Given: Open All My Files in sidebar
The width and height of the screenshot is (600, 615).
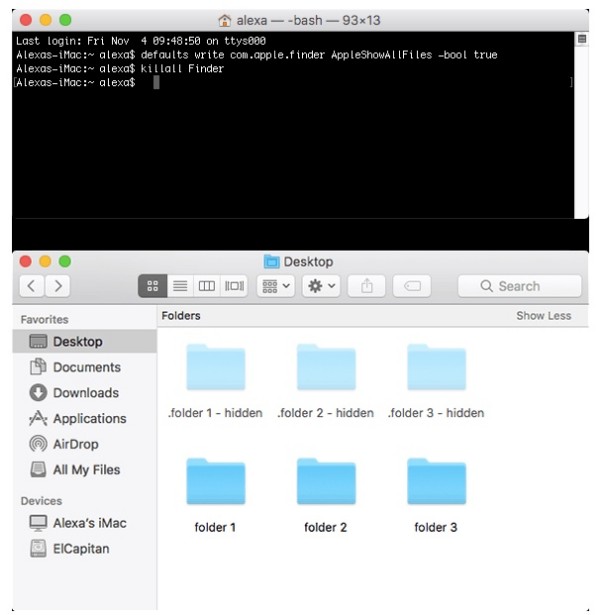Looking at the screenshot, I should click(x=85, y=469).
